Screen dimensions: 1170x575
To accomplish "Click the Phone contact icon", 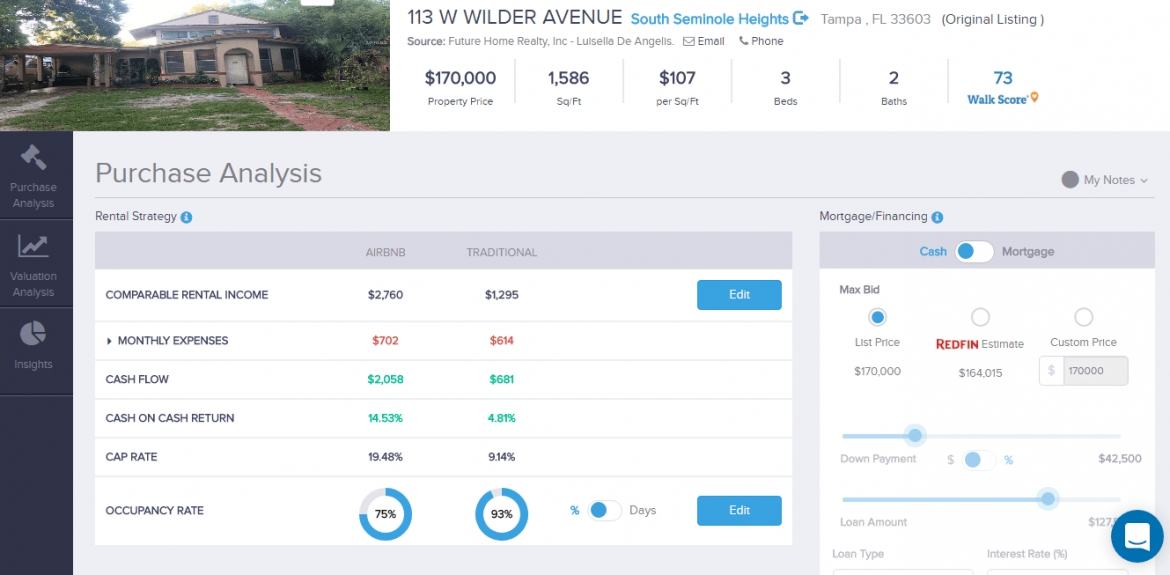I will click(744, 42).
